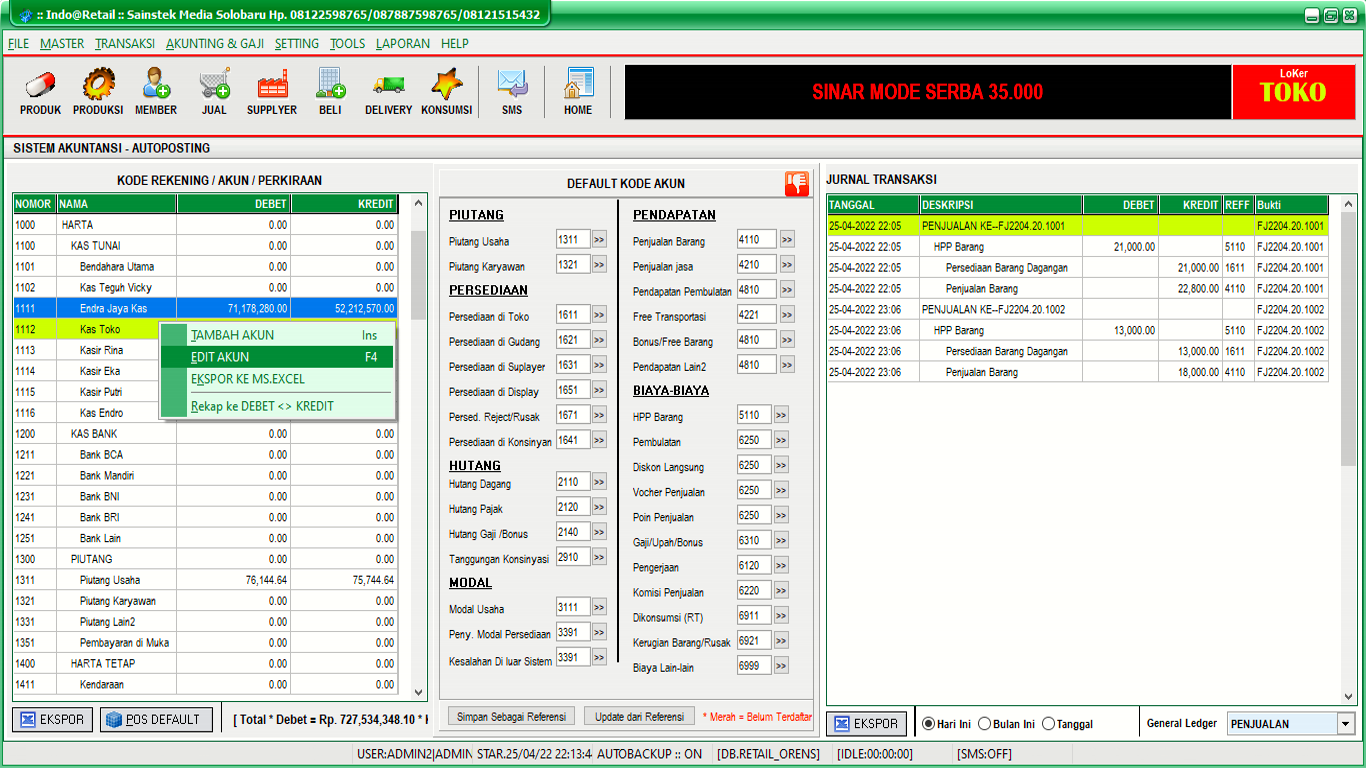Click the HOME toolbar icon
The image size is (1366, 768).
click(578, 85)
